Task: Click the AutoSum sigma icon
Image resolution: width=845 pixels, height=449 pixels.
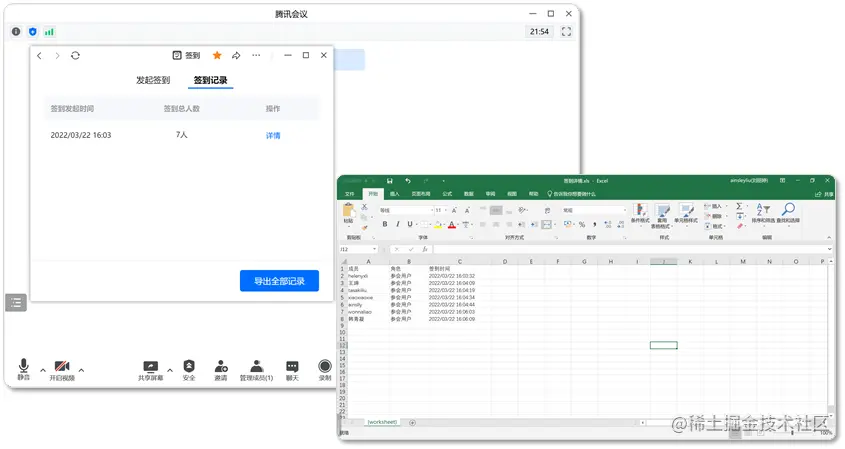Action: pos(739,206)
